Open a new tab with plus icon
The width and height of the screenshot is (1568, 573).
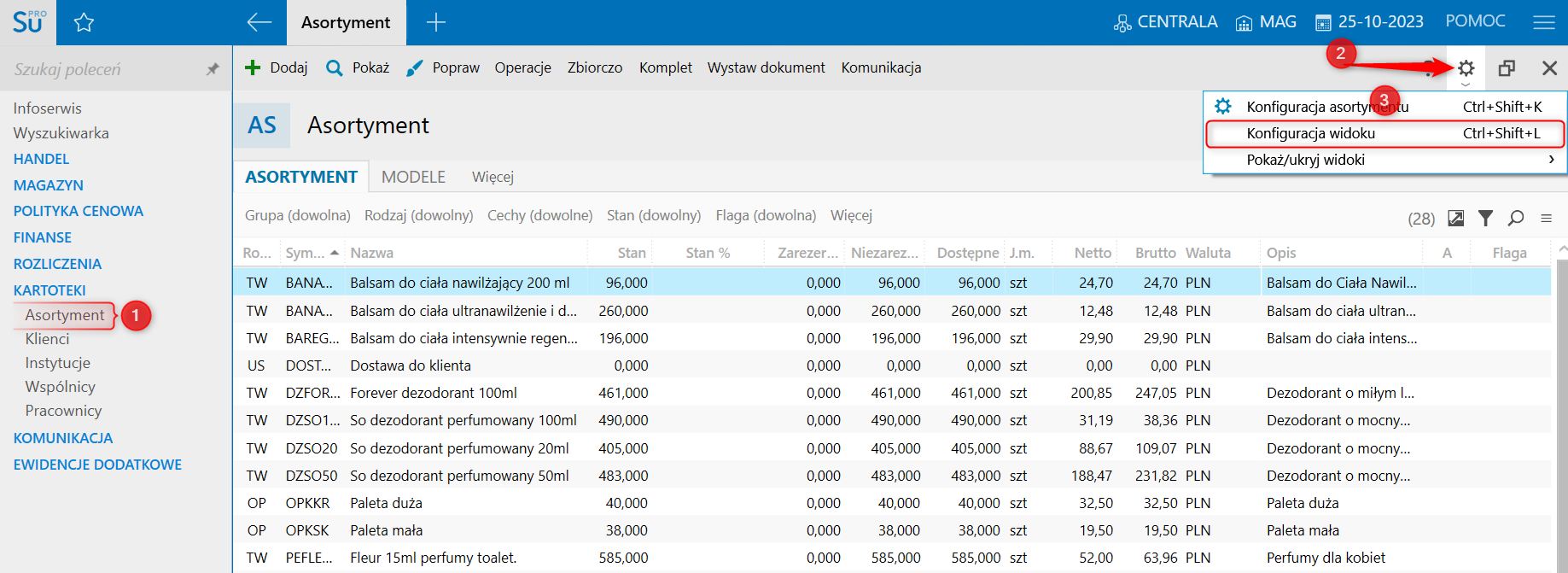point(435,23)
